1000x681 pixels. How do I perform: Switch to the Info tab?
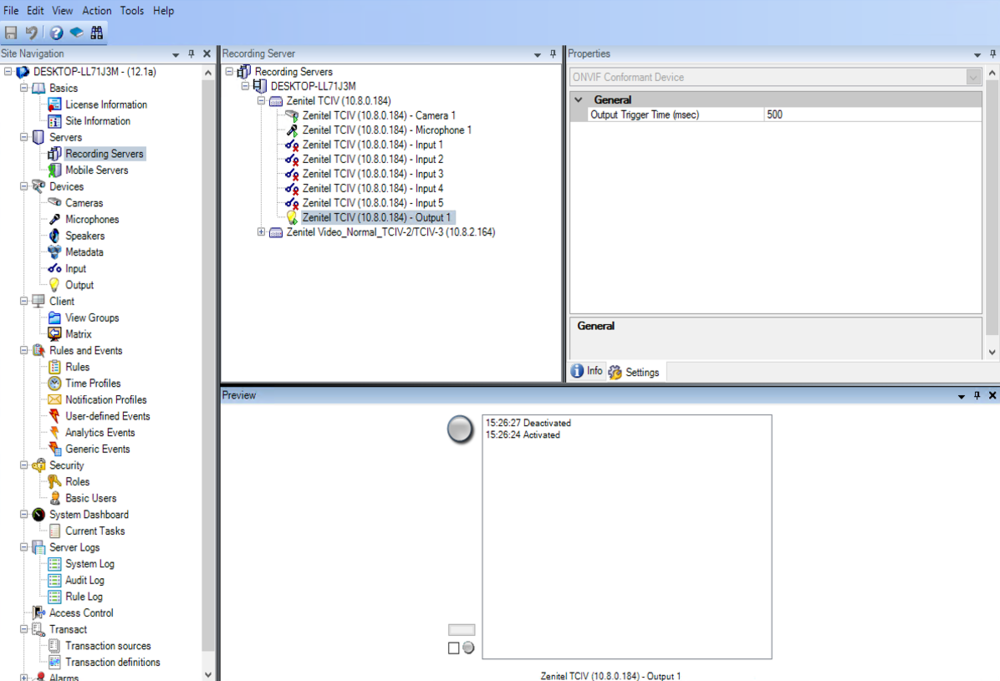click(x=587, y=371)
